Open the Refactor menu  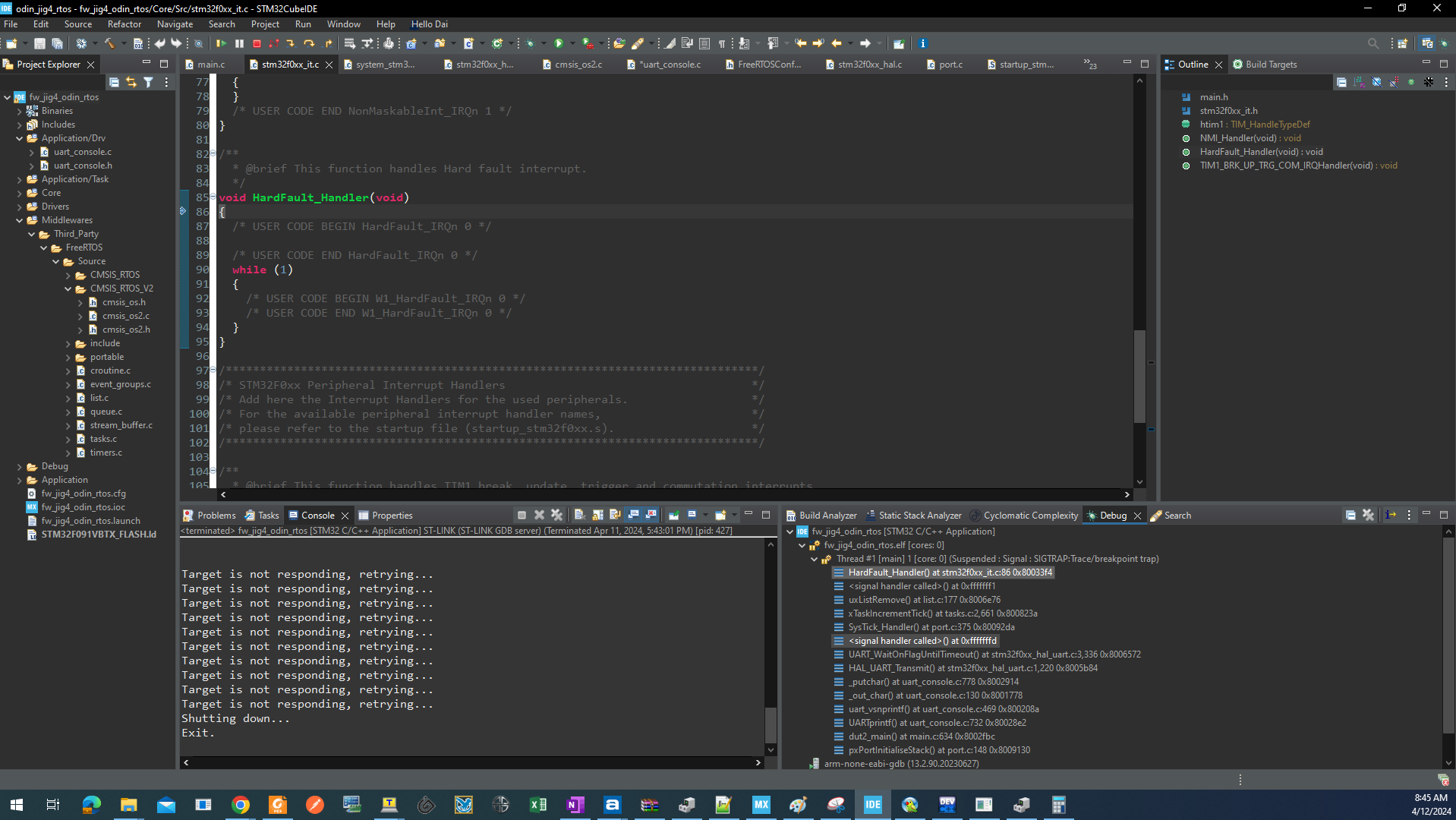click(x=124, y=24)
